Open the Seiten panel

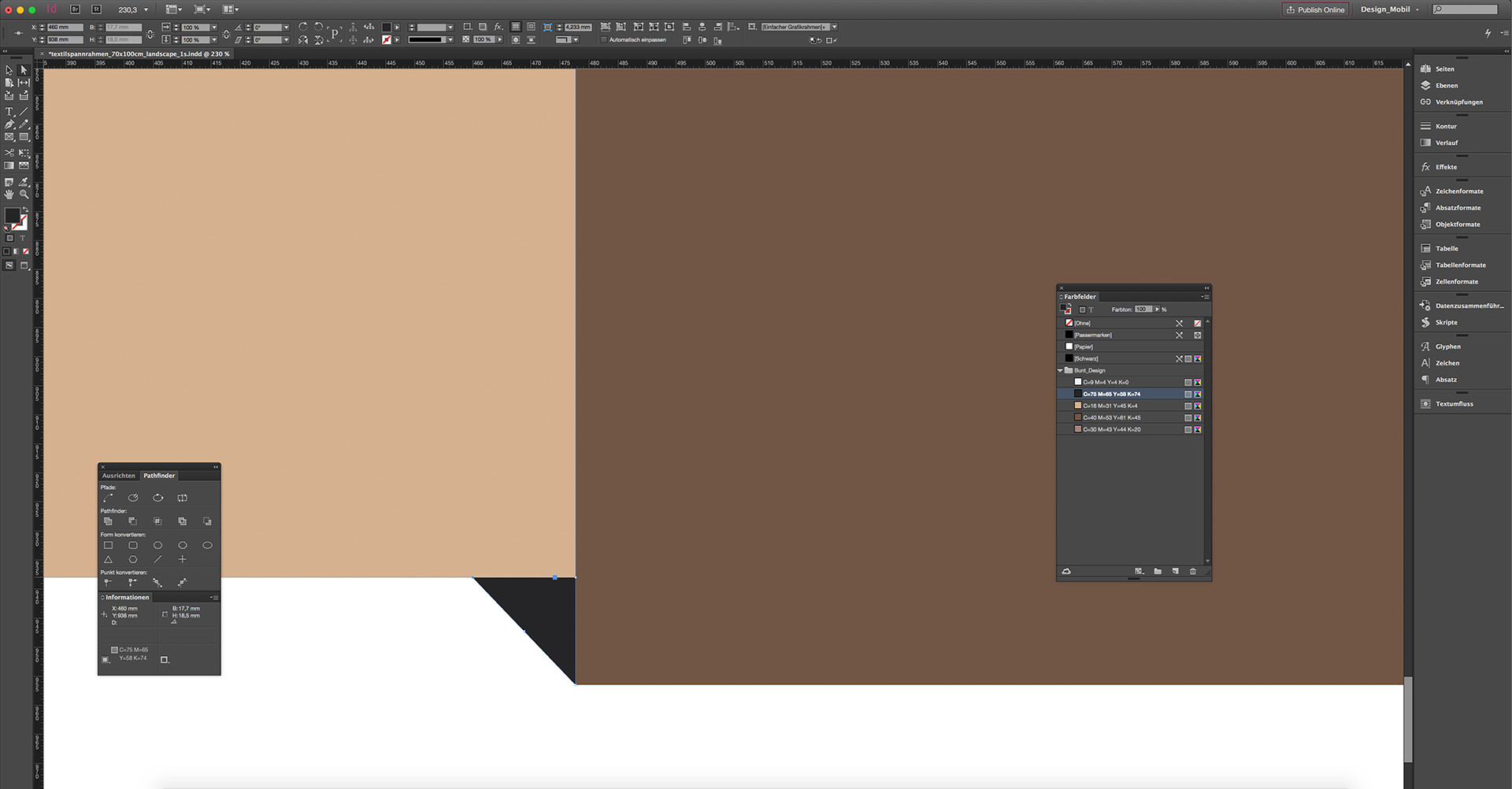pyautogui.click(x=1444, y=69)
